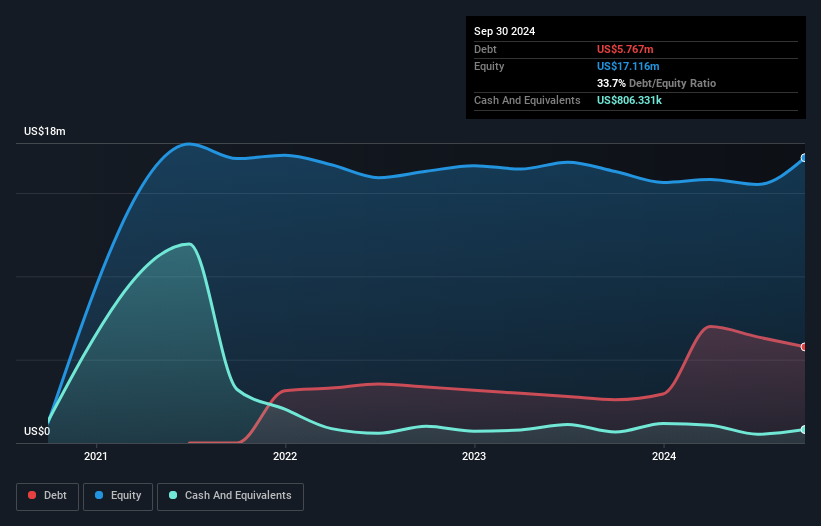This screenshot has width=821, height=526.
Task: Toggle the Debt series legend button
Action: point(48,496)
